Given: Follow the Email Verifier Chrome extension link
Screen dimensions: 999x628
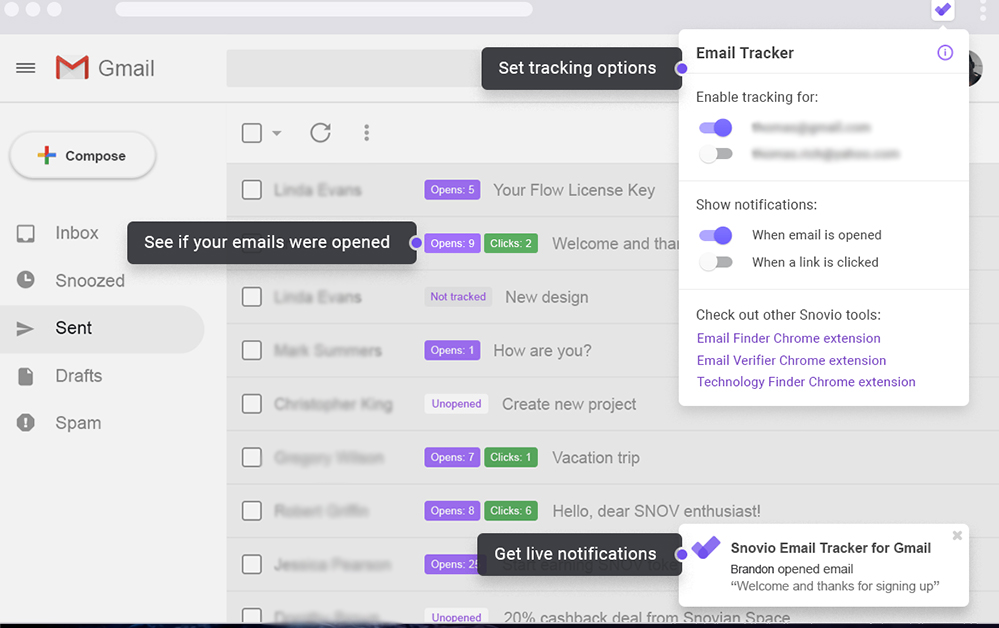Looking at the screenshot, I should (791, 360).
